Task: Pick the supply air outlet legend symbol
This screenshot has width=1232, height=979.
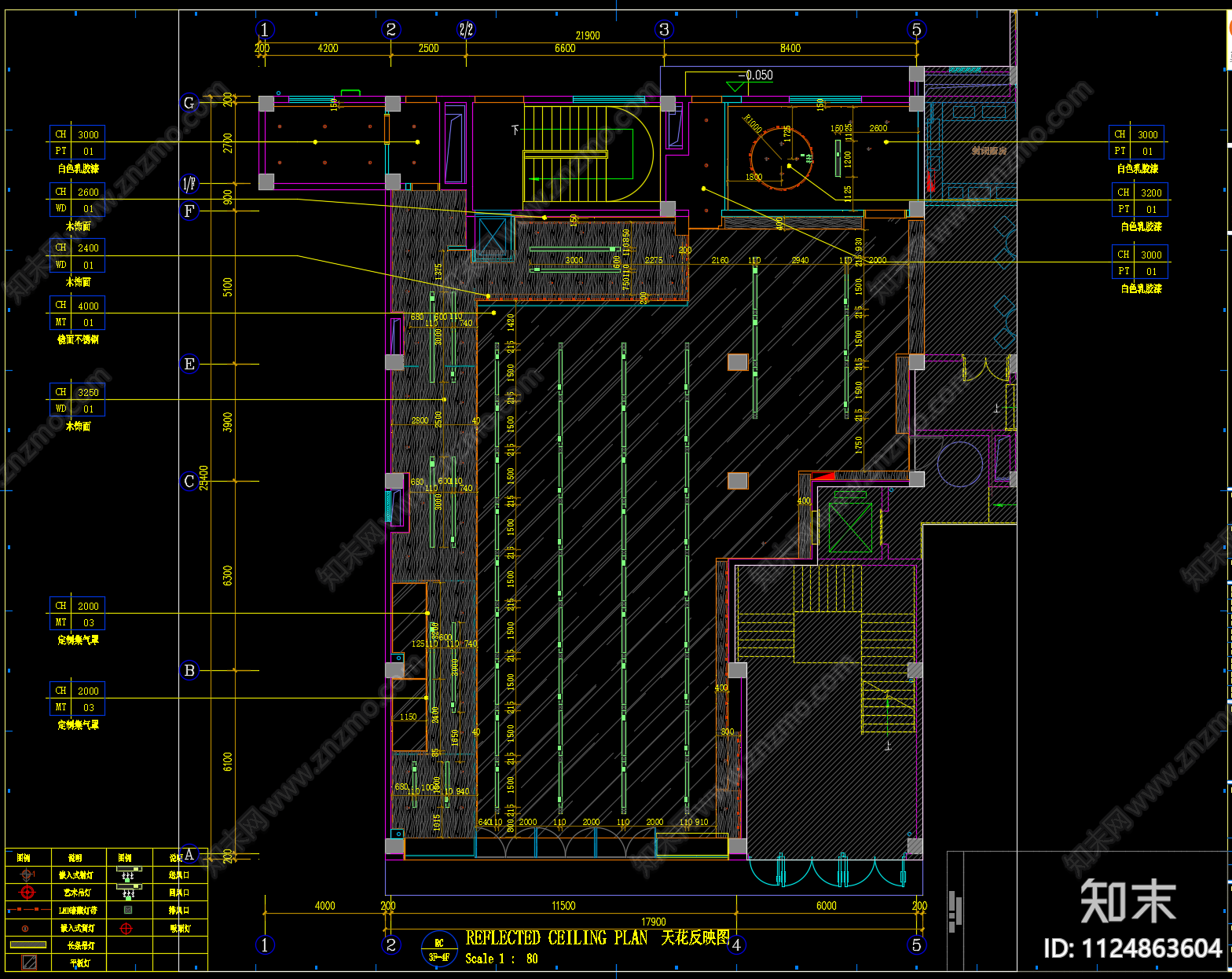Action: coord(128,874)
